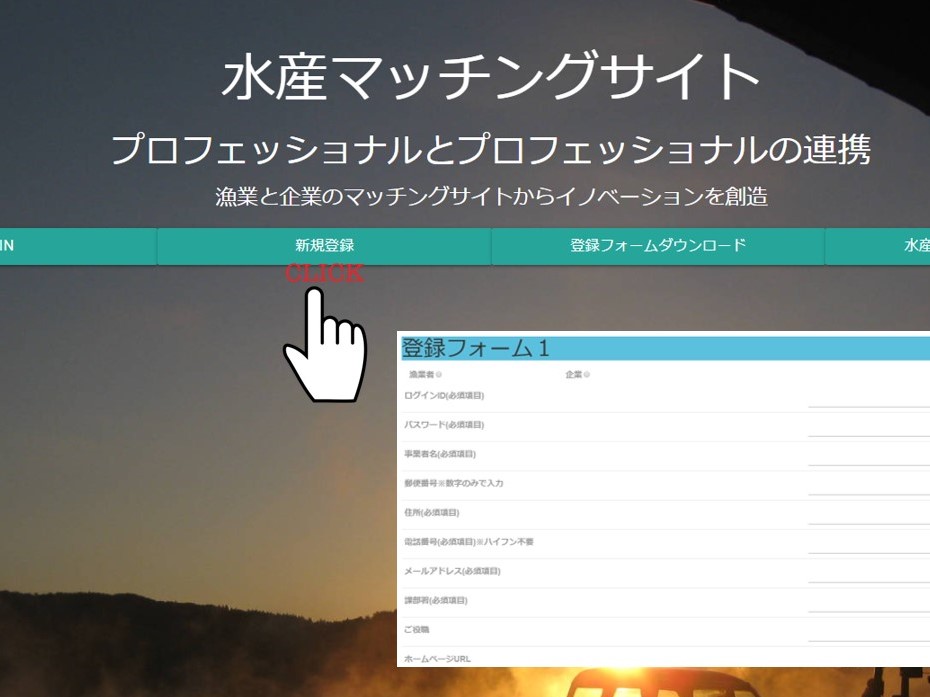Click the ホームページURL field label
The width and height of the screenshot is (930, 697).
[437, 659]
